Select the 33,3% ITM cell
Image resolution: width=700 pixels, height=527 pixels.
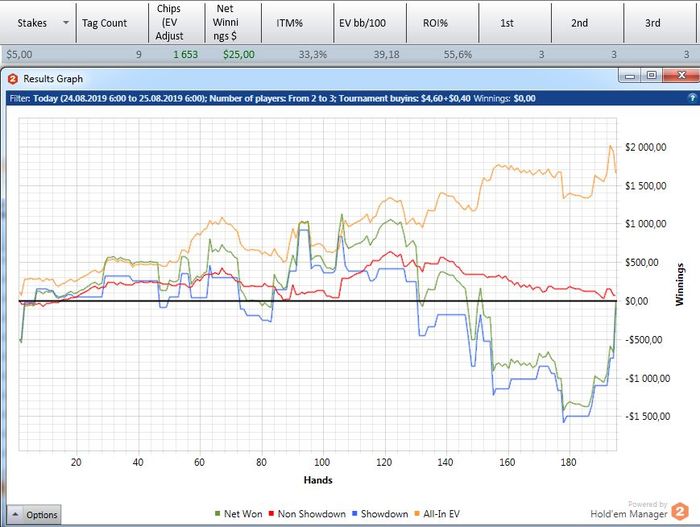(x=313, y=54)
